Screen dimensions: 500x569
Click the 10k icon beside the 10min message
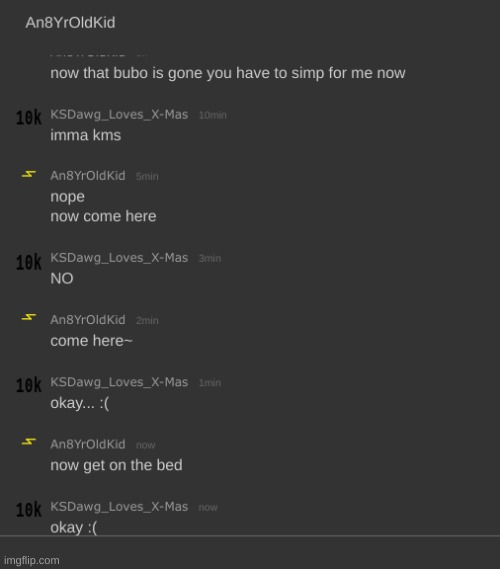(29, 118)
